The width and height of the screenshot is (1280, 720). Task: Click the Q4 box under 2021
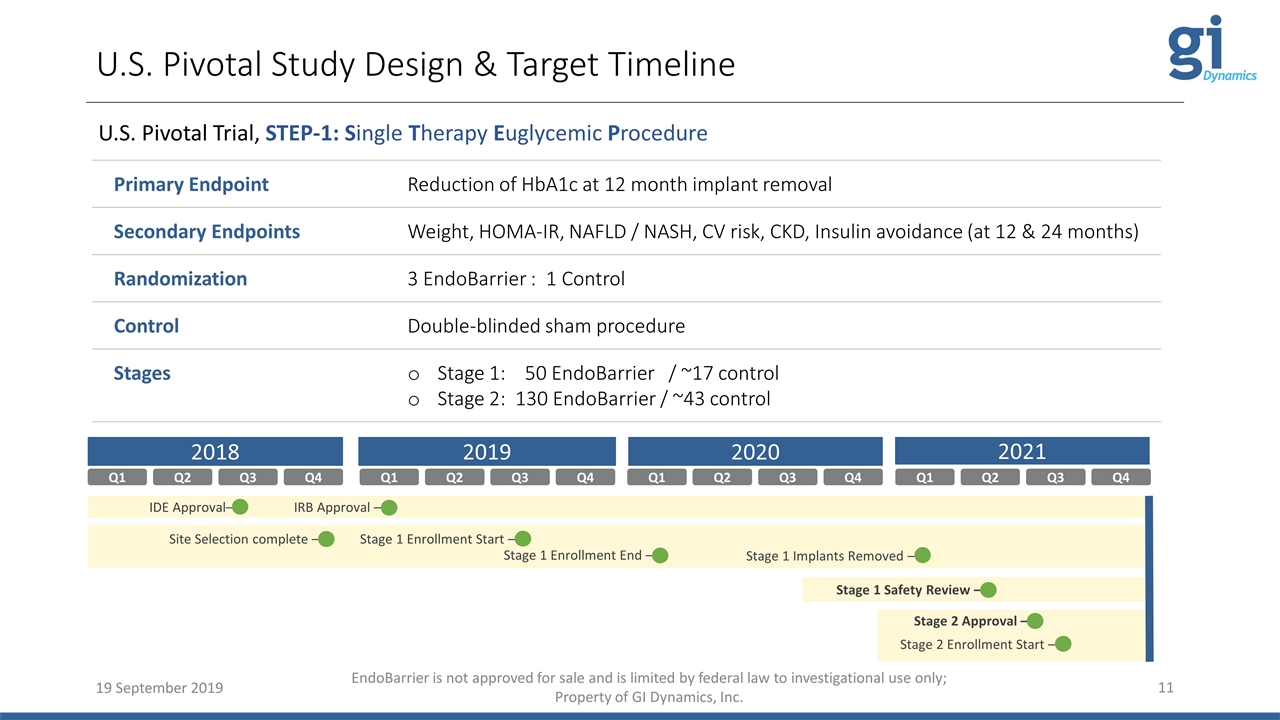[1121, 478]
